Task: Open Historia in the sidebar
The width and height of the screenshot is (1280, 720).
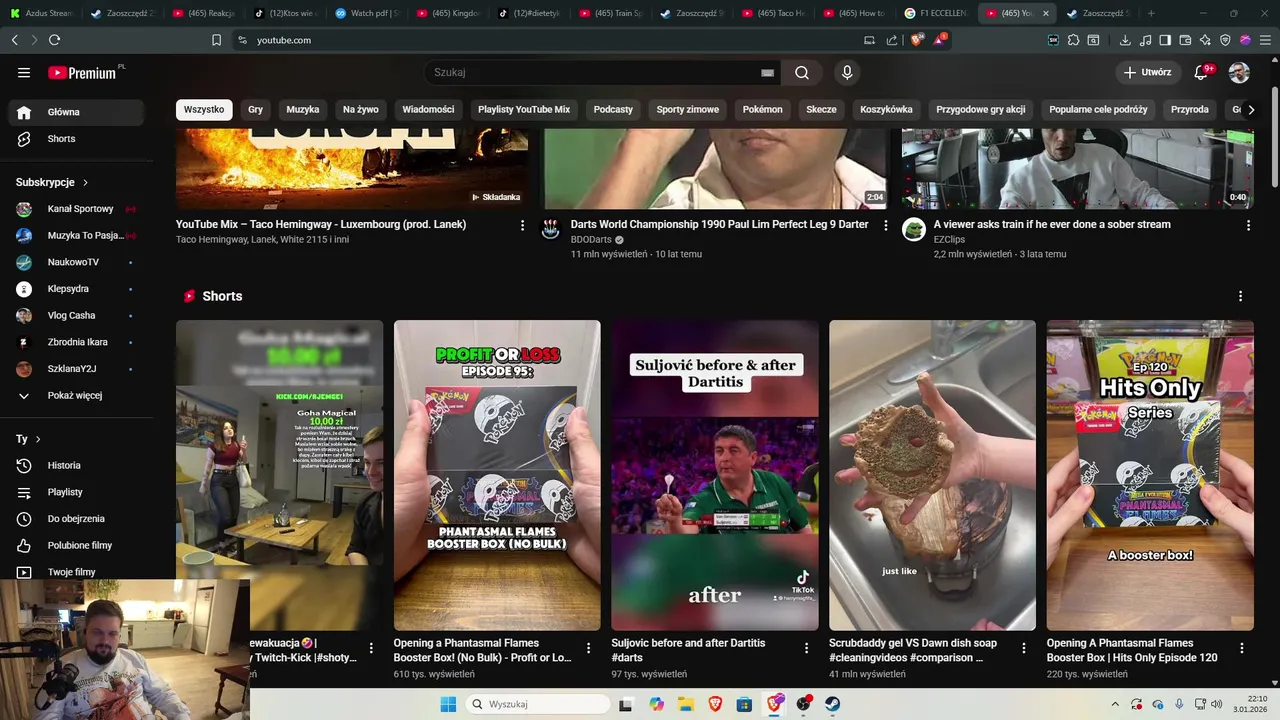Action: (x=76, y=465)
